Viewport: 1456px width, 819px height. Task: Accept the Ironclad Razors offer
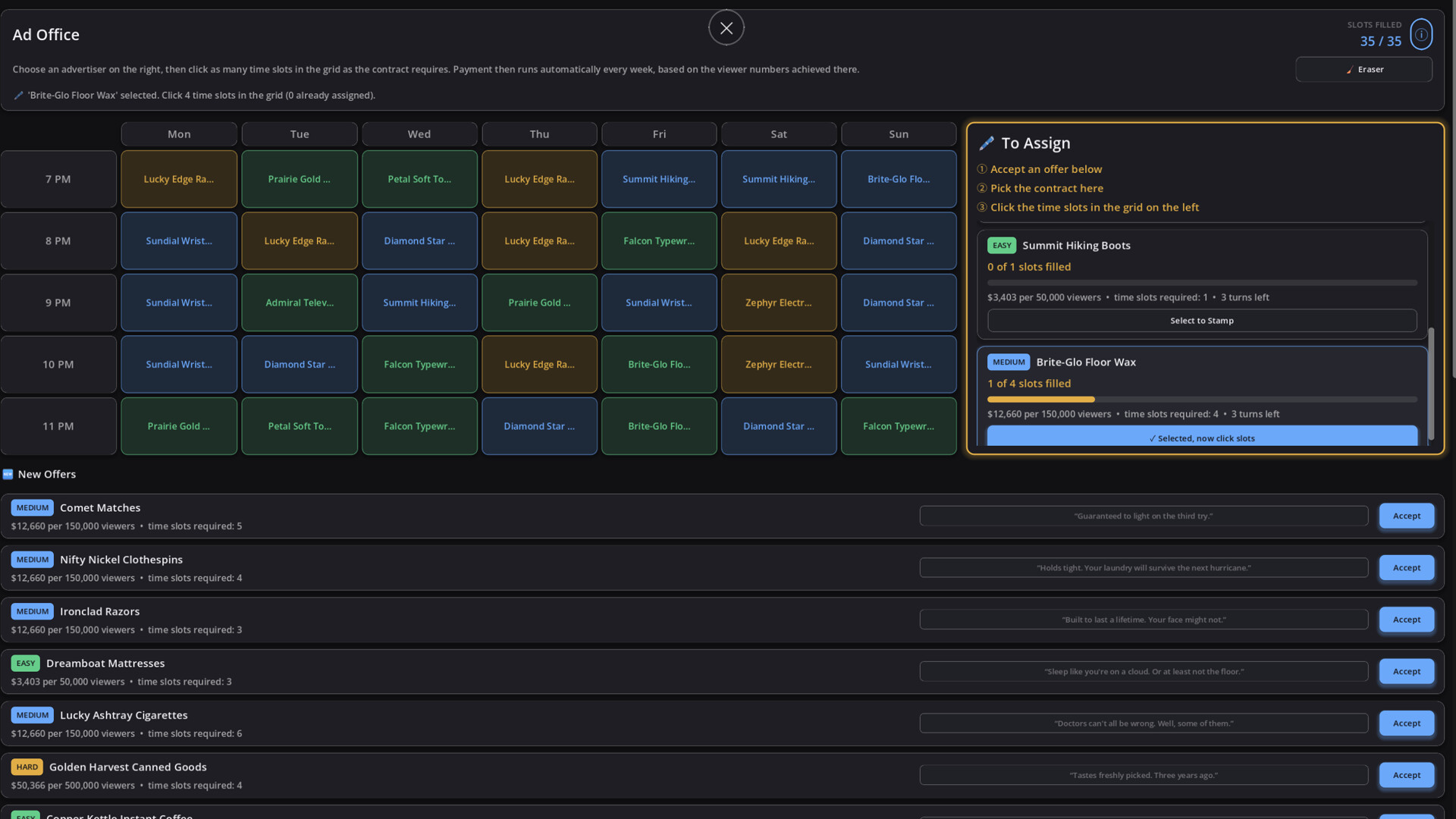[x=1406, y=620]
